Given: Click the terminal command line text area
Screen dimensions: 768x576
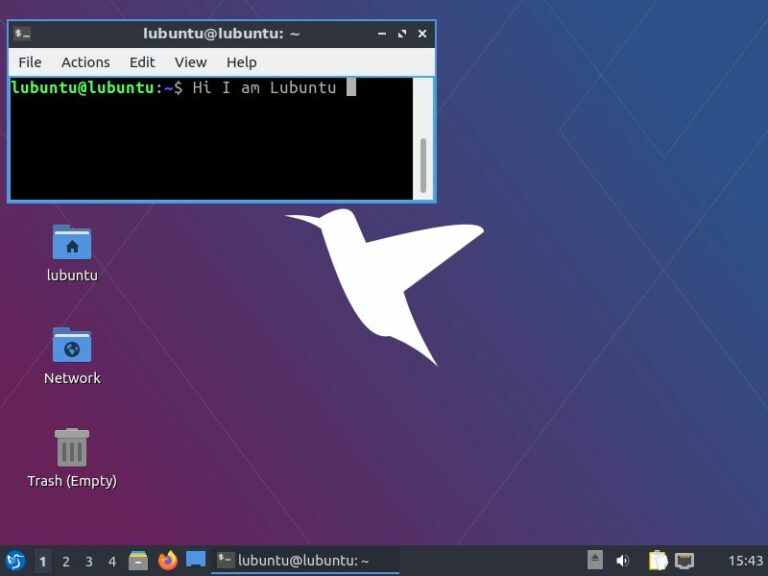Looking at the screenshot, I should click(x=212, y=139).
